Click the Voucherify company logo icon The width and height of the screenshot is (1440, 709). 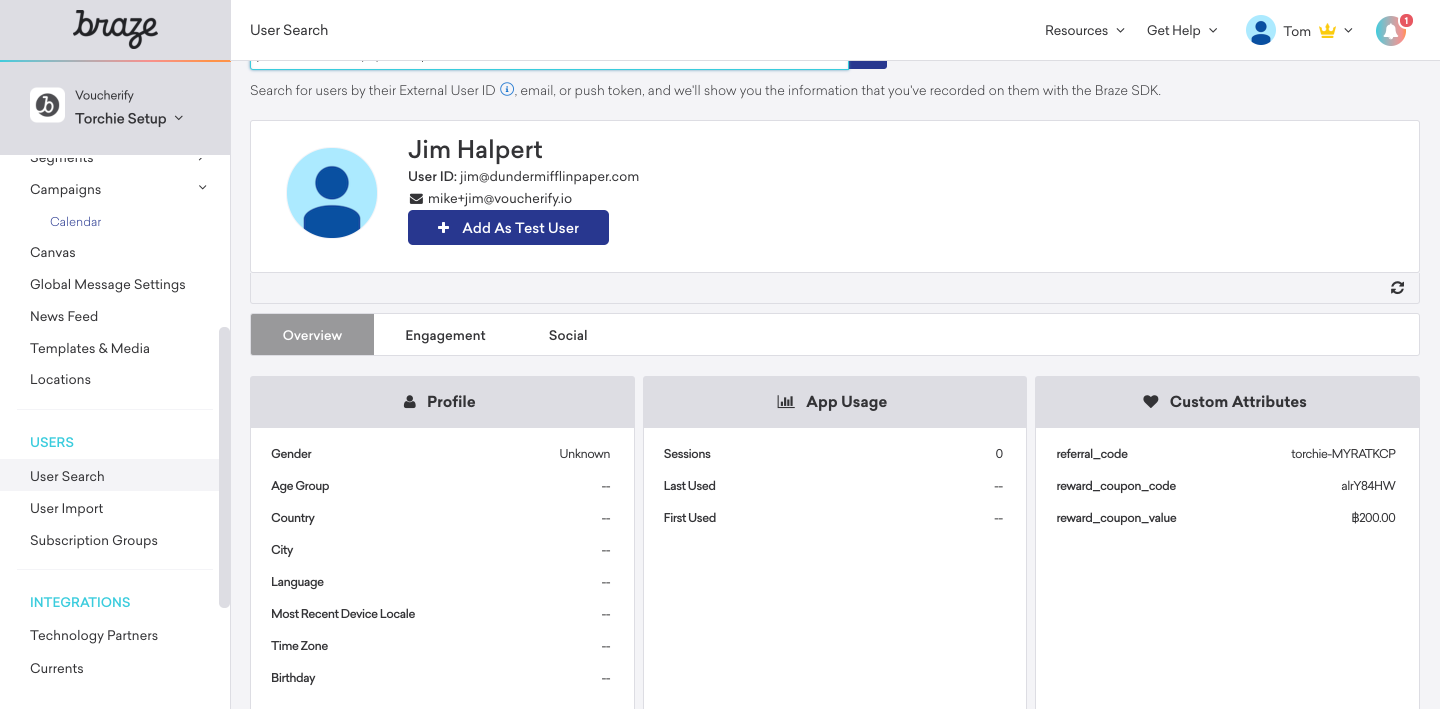(x=47, y=106)
